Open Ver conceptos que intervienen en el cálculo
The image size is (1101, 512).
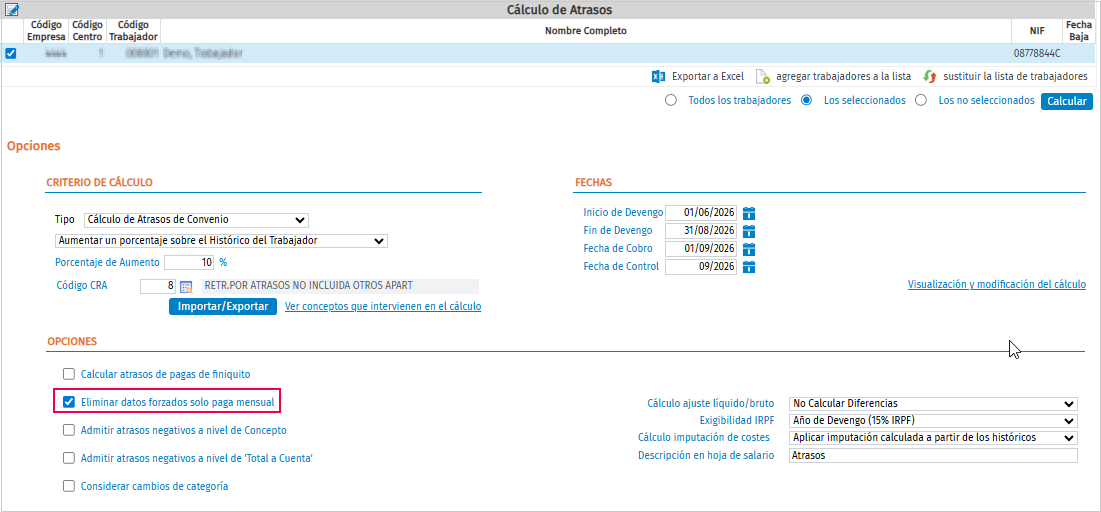(x=383, y=307)
